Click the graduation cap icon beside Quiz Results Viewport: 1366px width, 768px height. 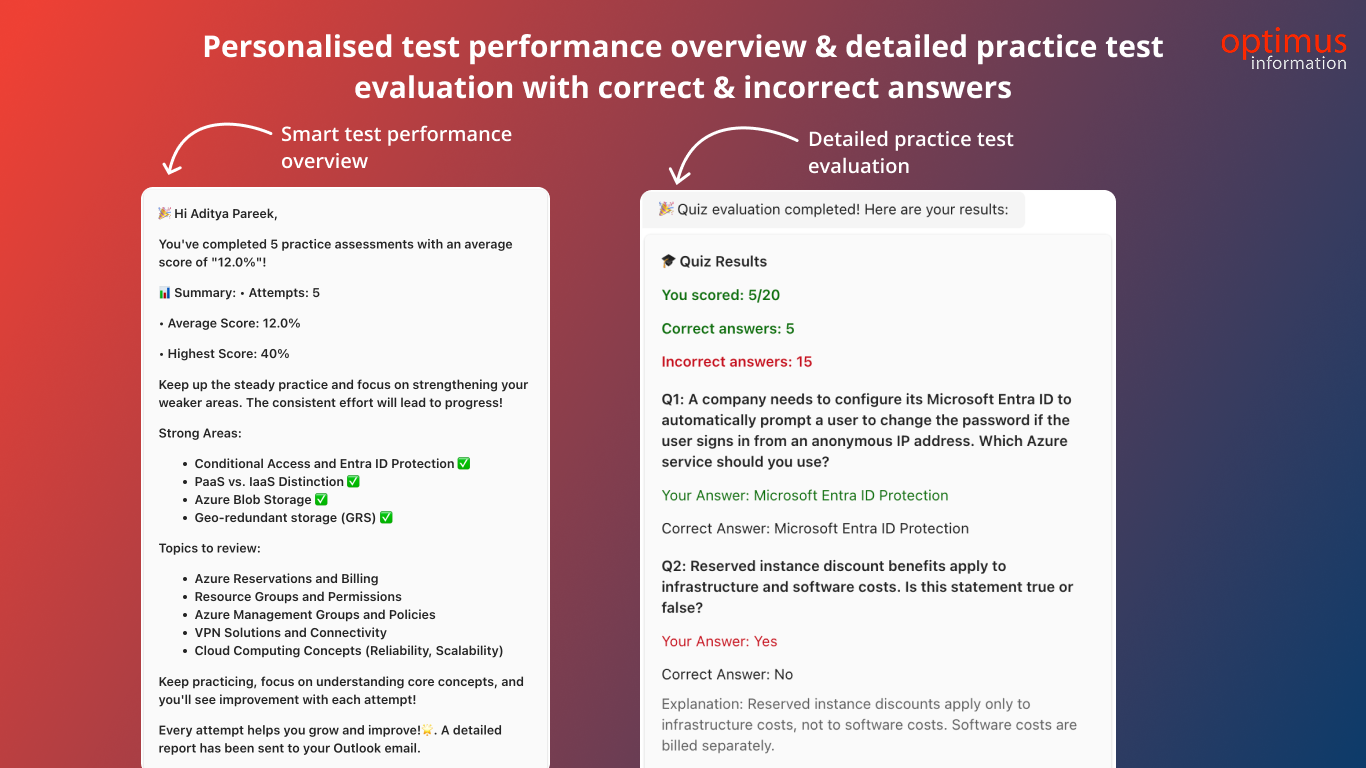point(669,261)
